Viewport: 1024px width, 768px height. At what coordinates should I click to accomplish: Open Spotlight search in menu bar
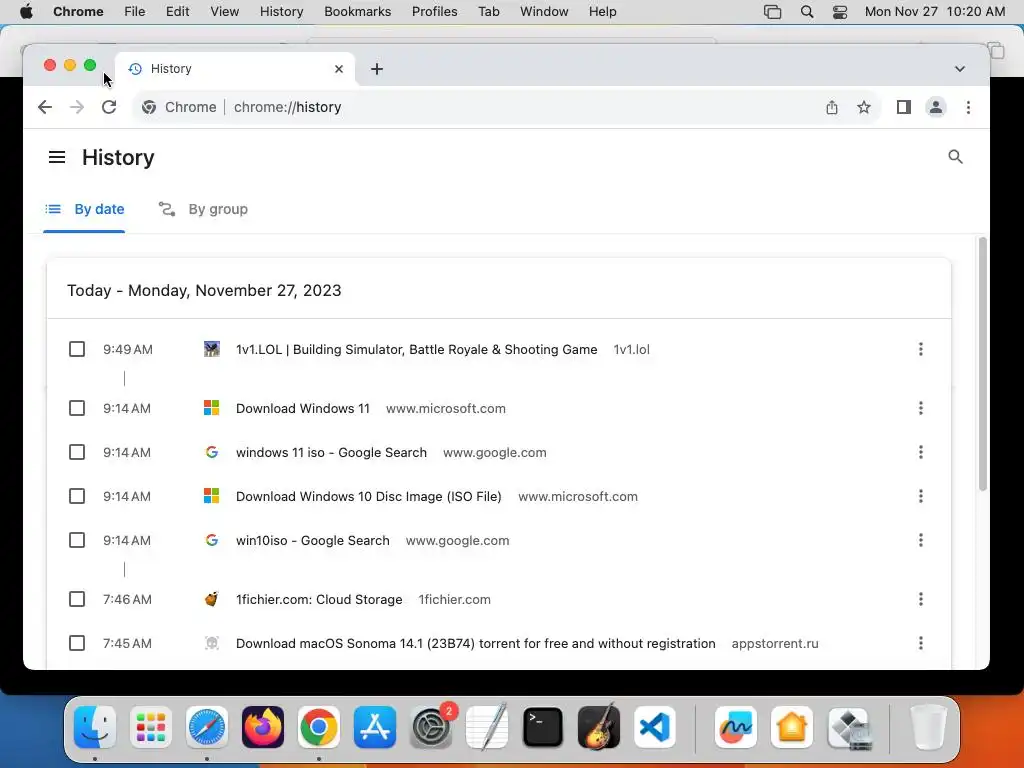(807, 12)
